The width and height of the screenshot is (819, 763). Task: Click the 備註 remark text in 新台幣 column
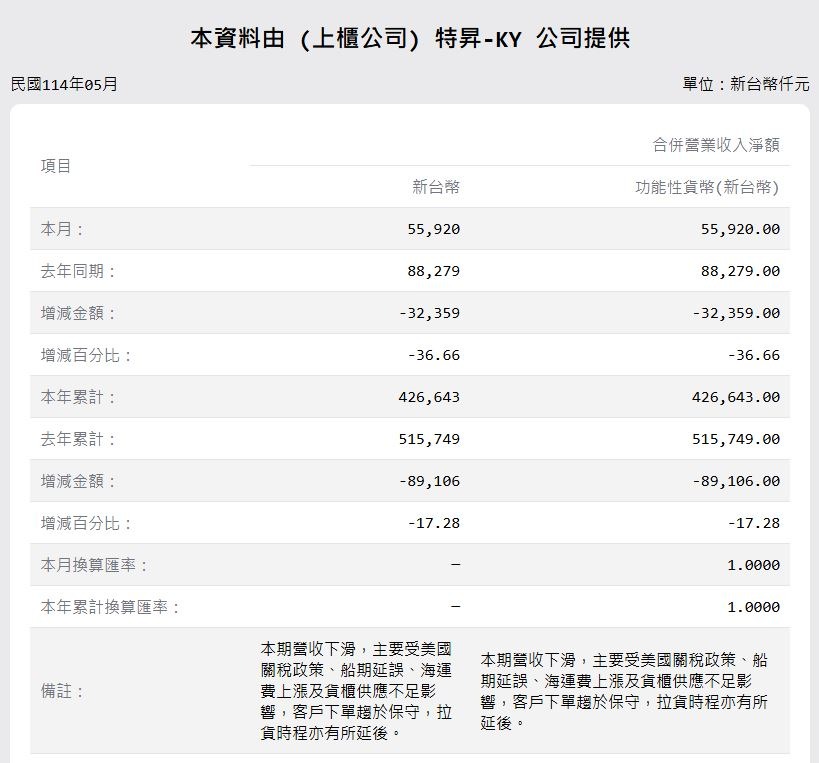pos(356,691)
